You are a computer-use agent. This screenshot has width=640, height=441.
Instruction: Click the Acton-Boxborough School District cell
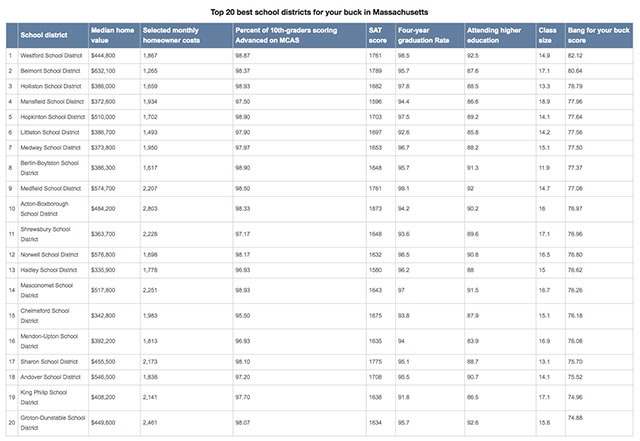click(48, 208)
